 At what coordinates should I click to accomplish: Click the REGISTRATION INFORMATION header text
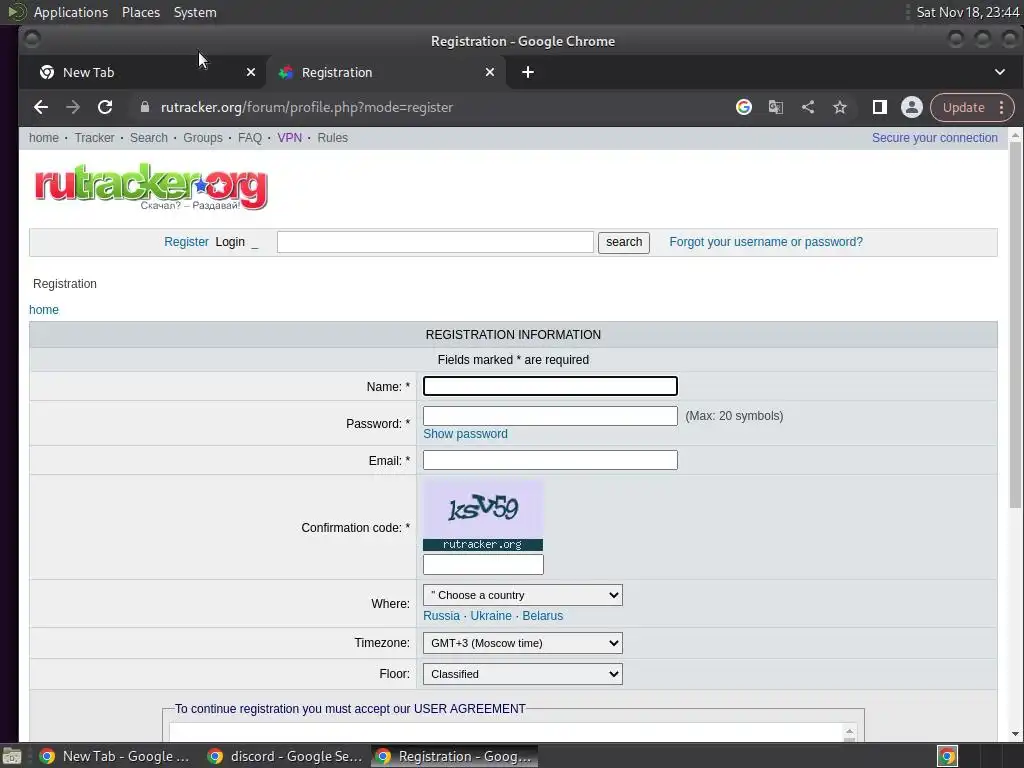tap(513, 334)
